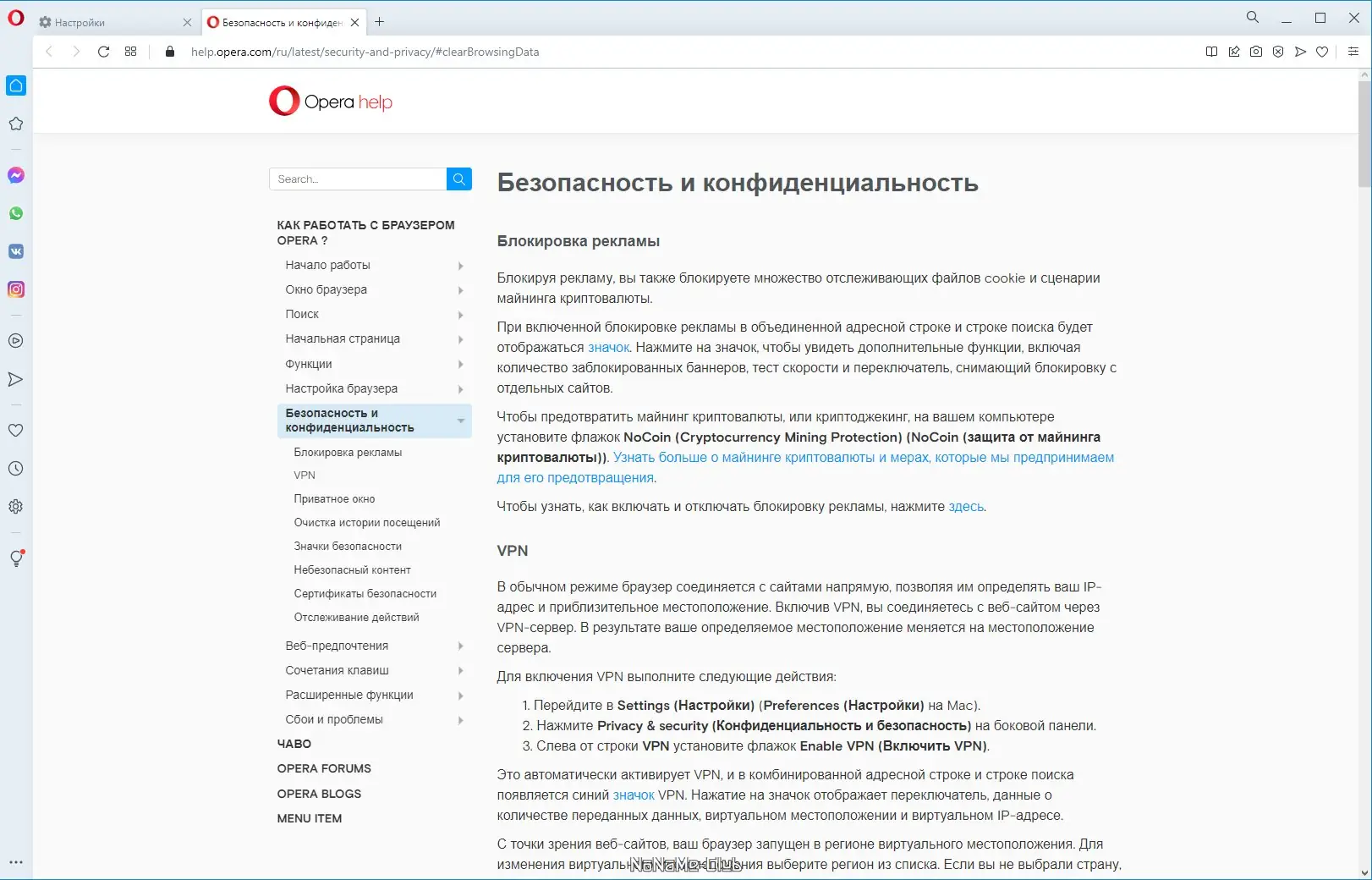Expand the 'Сочетания клавиш' section arrow
The width and height of the screenshot is (1372, 880).
coord(461,671)
